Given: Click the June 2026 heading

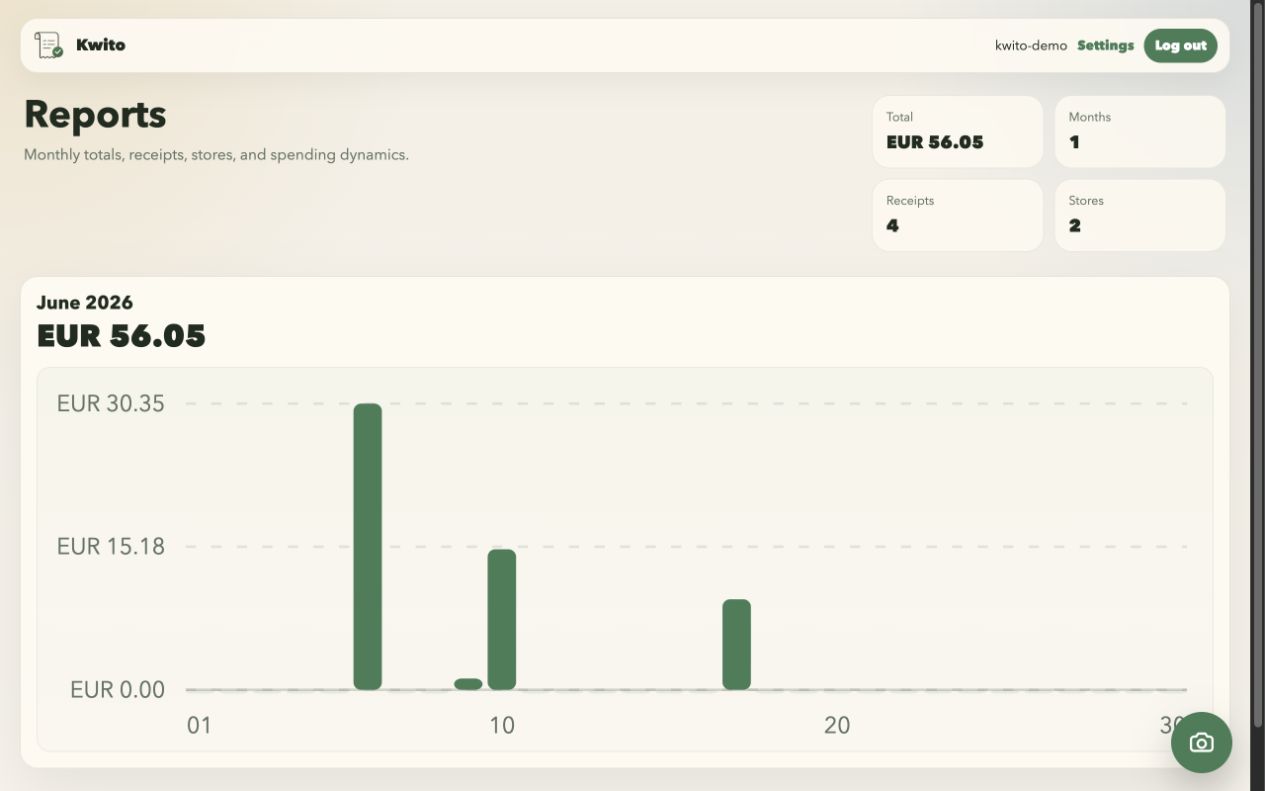Looking at the screenshot, I should coord(85,302).
